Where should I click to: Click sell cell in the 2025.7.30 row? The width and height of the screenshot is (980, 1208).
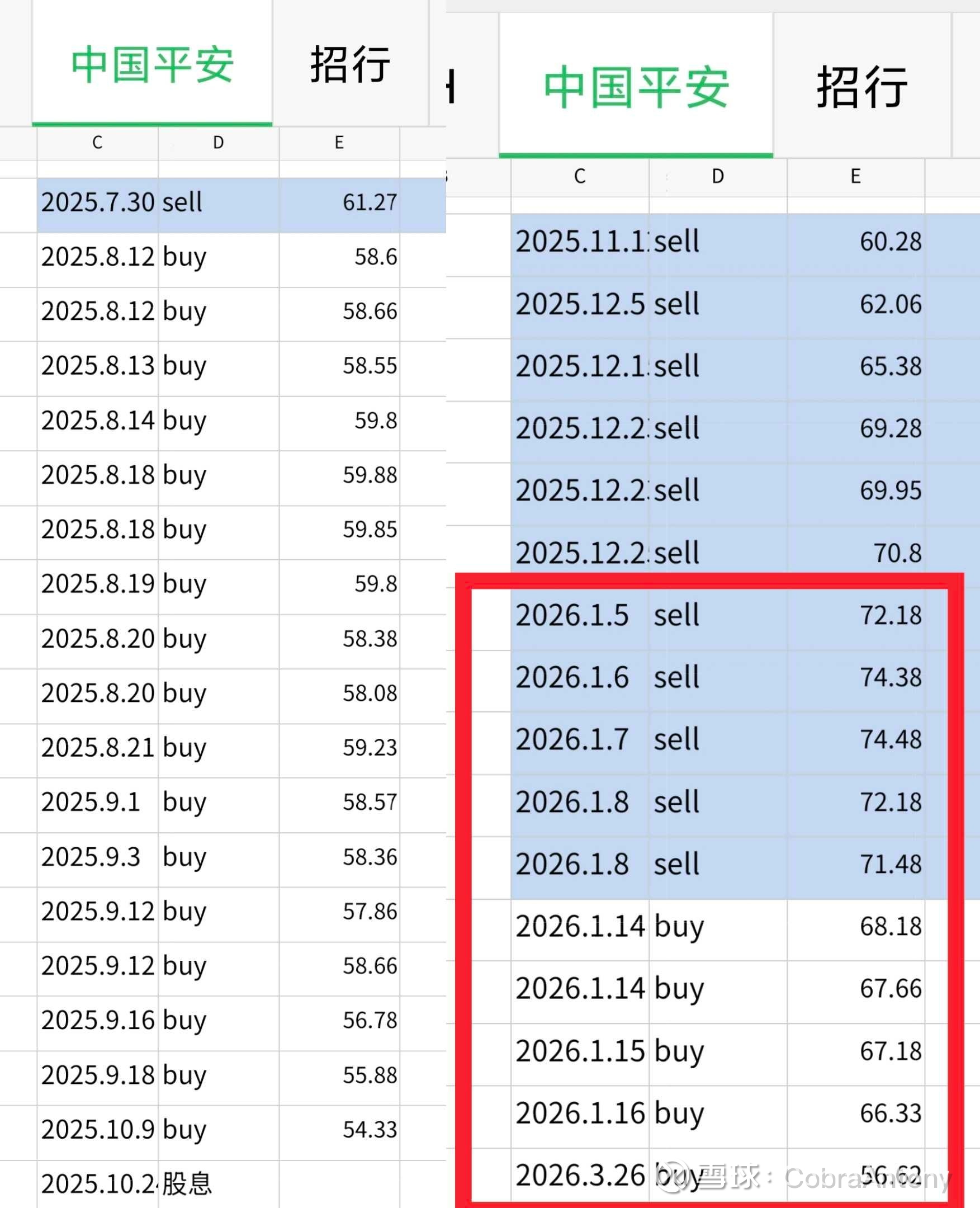[x=219, y=205]
